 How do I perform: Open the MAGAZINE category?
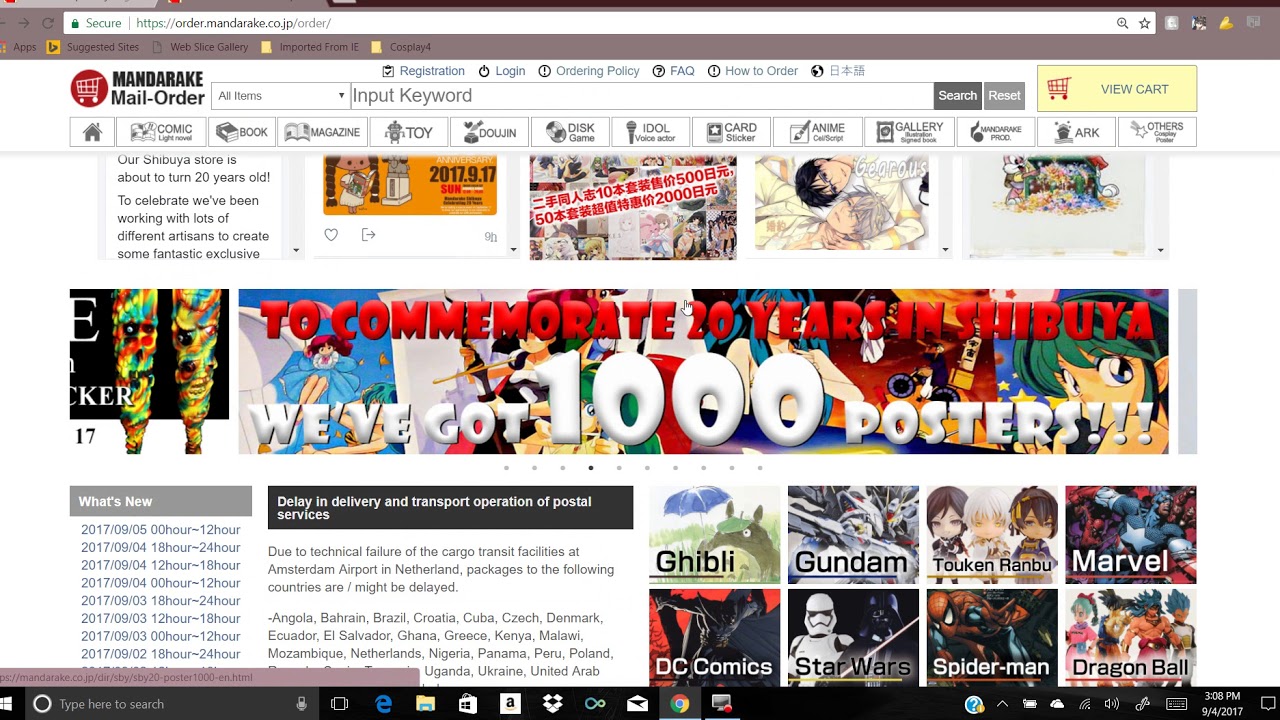pos(322,132)
